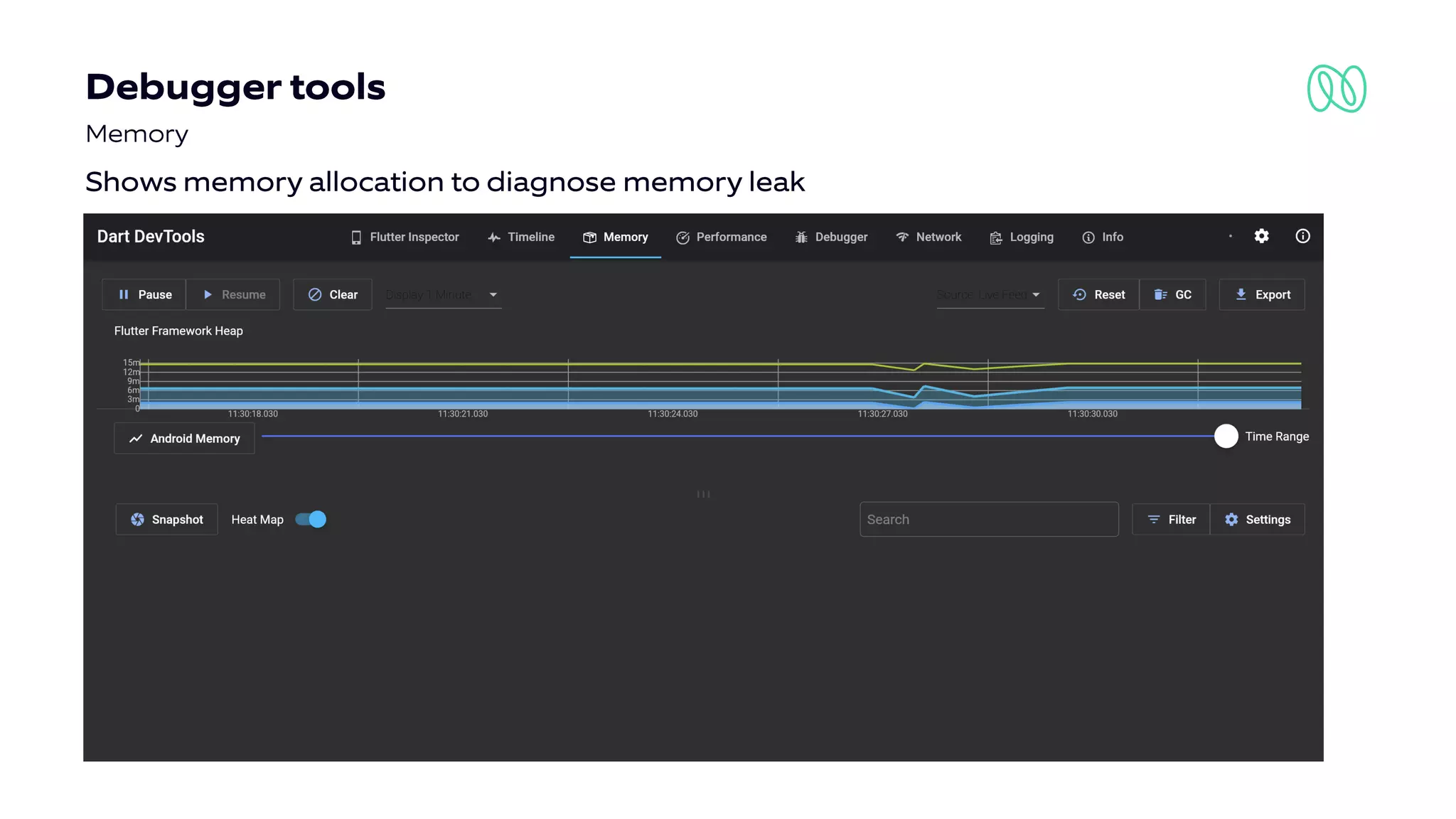Pause memory tracking

tap(144, 294)
